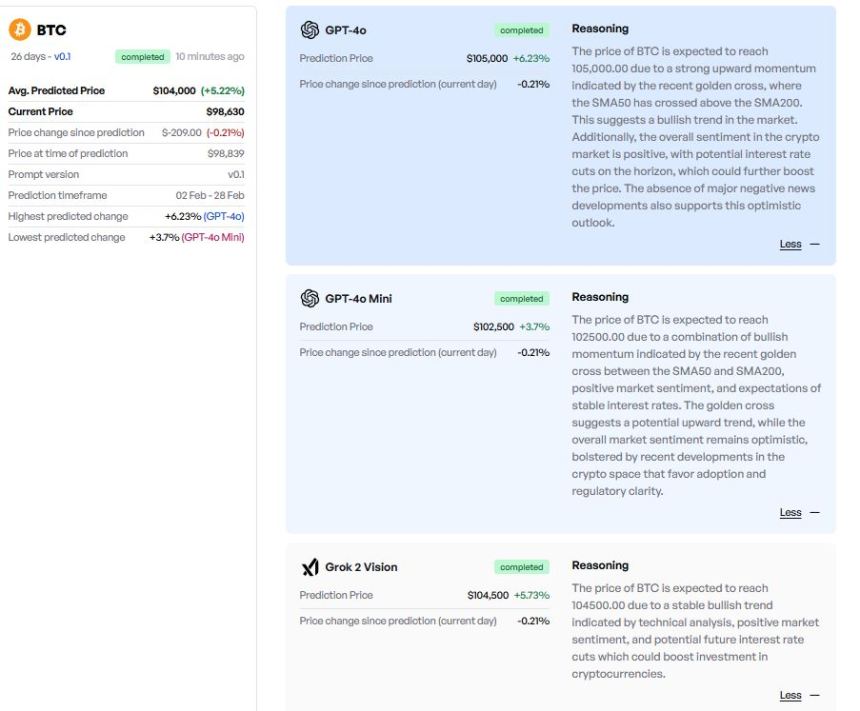Click the completed badge on GPT-4o card
The width and height of the screenshot is (860, 711).
[522, 30]
